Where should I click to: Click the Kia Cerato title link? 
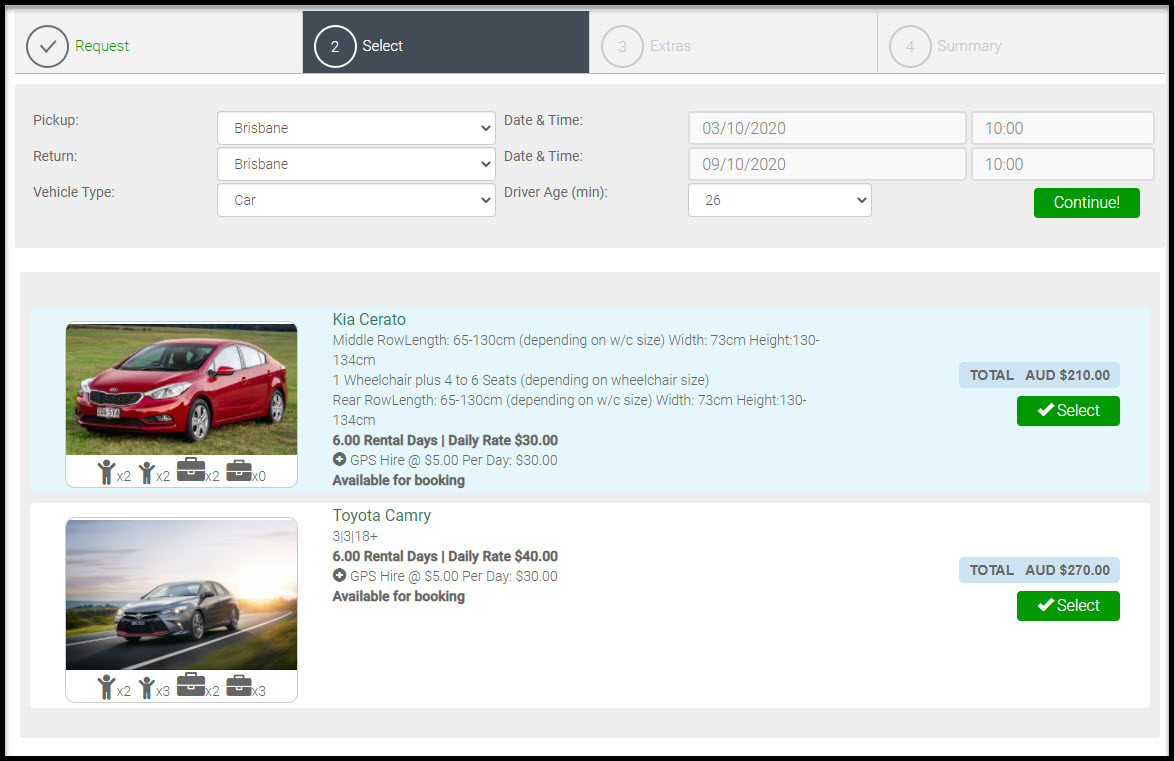click(x=369, y=320)
